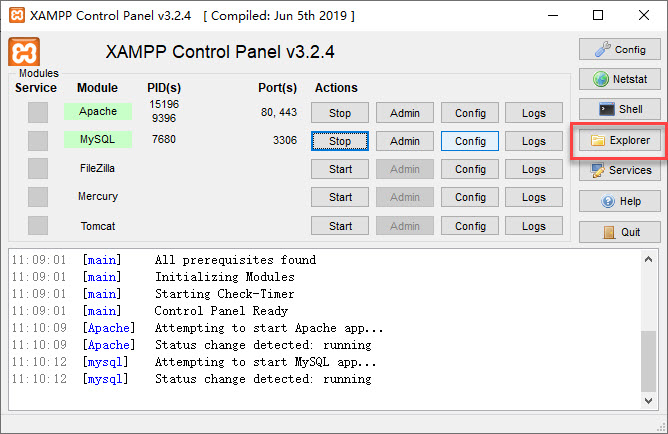Quit XAMPP using the door icon button

click(619, 232)
